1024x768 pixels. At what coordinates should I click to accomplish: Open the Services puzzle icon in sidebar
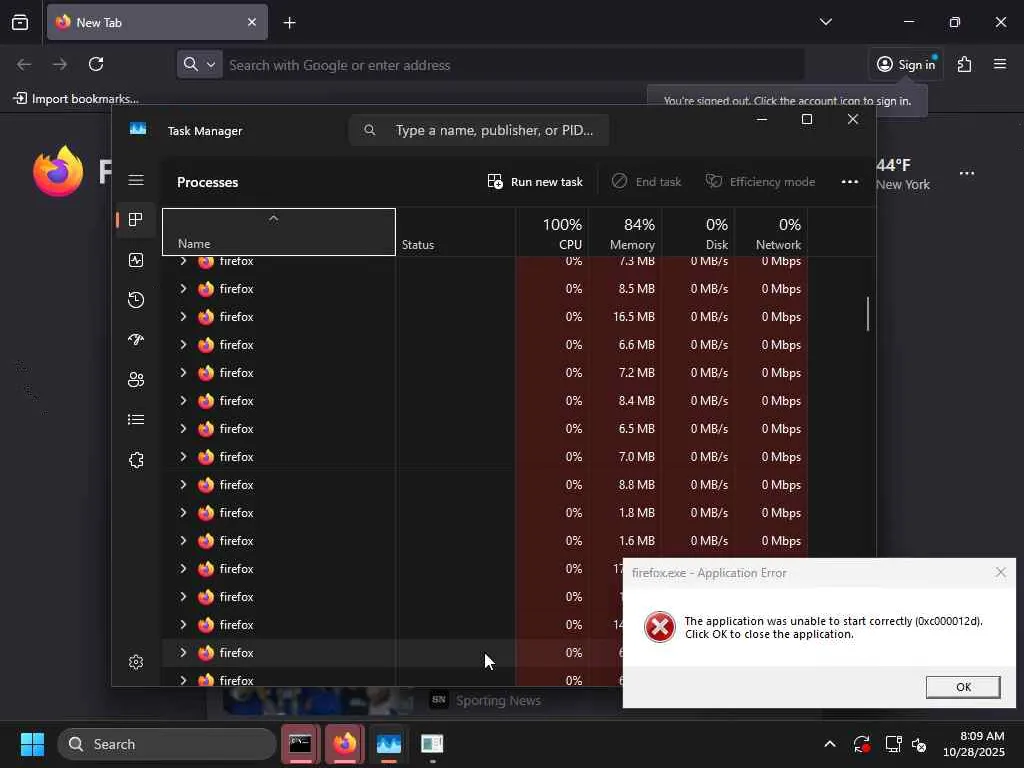[136, 460]
